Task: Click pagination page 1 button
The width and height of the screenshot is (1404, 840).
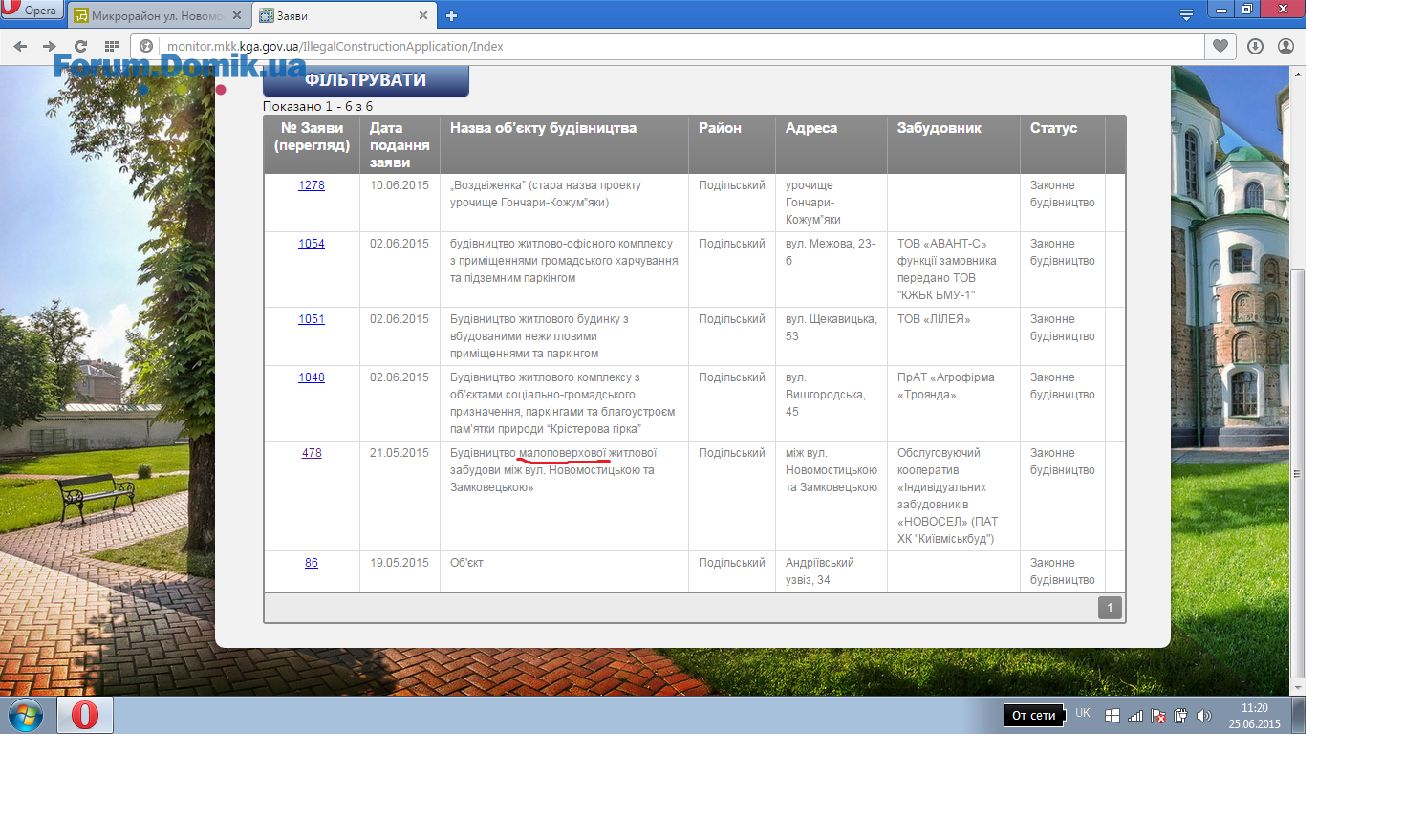Action: 1110,608
